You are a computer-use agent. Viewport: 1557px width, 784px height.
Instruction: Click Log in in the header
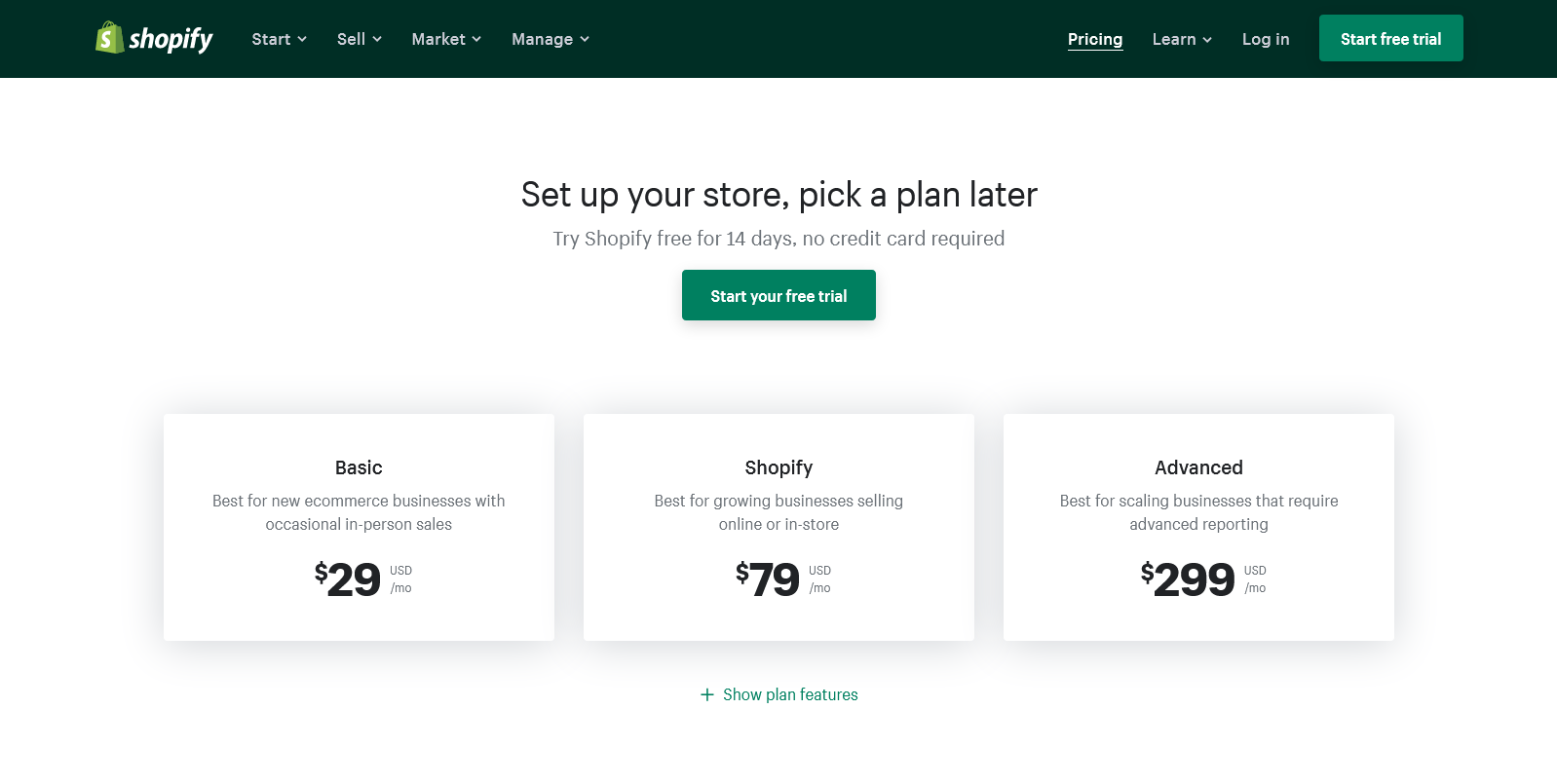click(1266, 39)
